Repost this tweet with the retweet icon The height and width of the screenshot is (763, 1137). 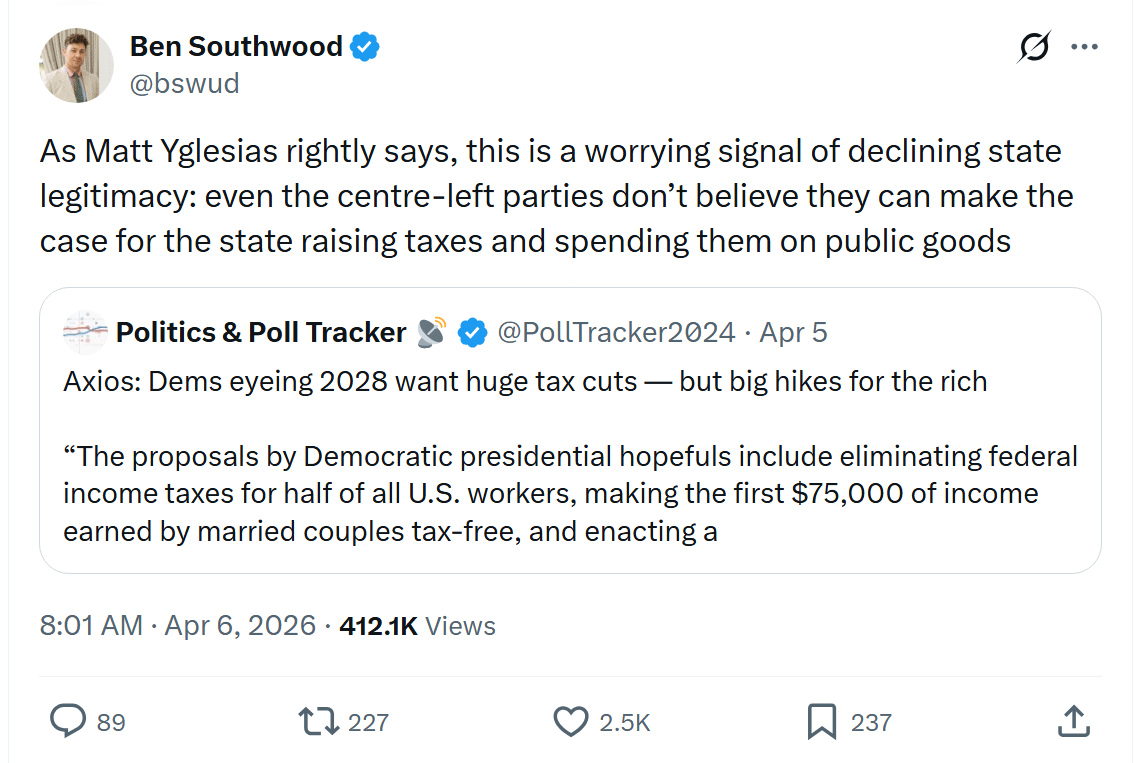tap(318, 721)
